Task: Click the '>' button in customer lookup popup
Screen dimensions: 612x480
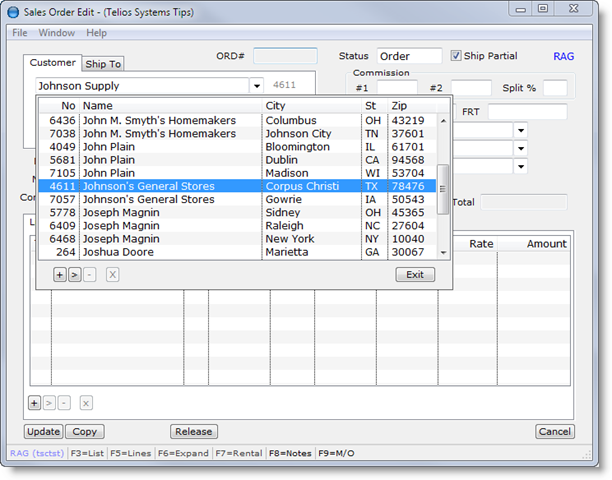Action: tap(74, 275)
